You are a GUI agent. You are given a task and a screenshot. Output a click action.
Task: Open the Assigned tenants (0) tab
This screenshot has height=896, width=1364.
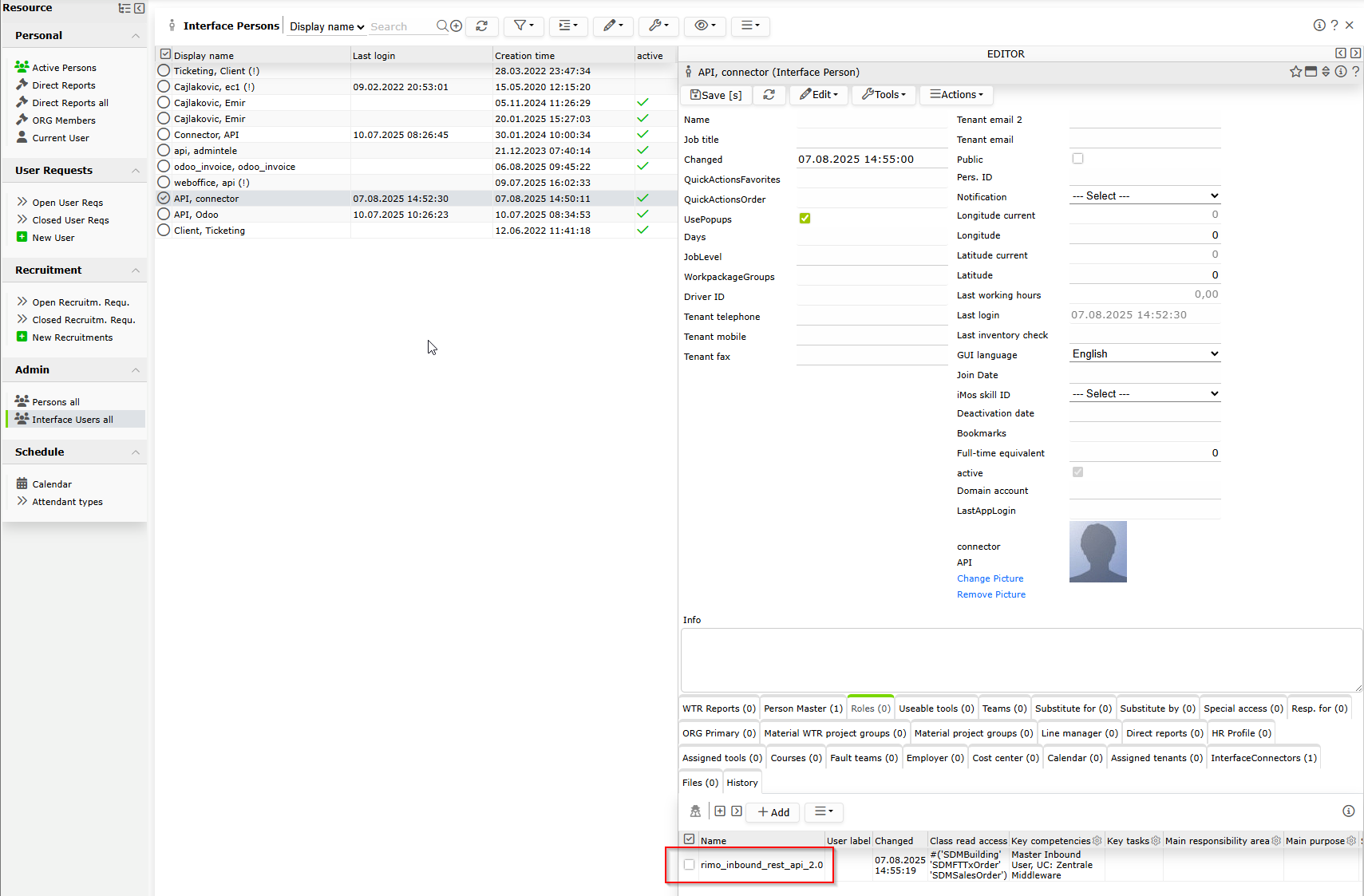pyautogui.click(x=1156, y=758)
